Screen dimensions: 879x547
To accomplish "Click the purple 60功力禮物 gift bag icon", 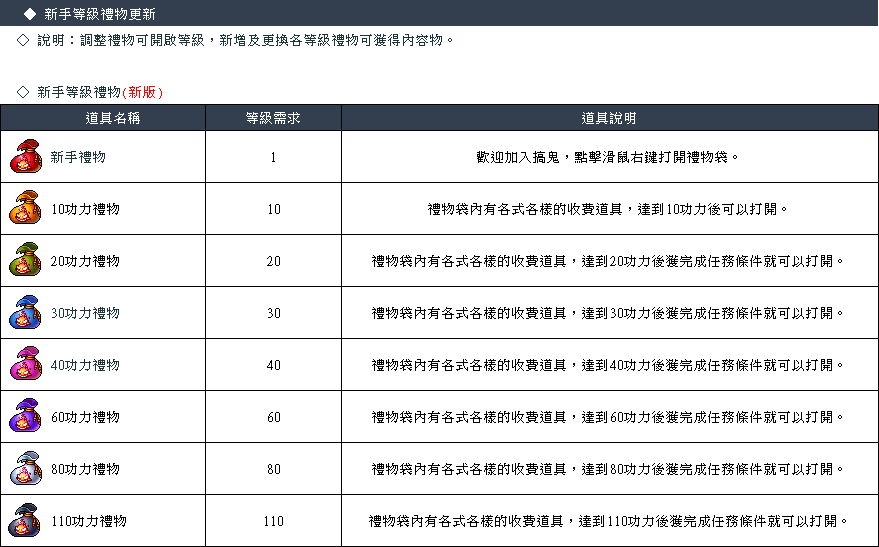I will tap(26, 416).
